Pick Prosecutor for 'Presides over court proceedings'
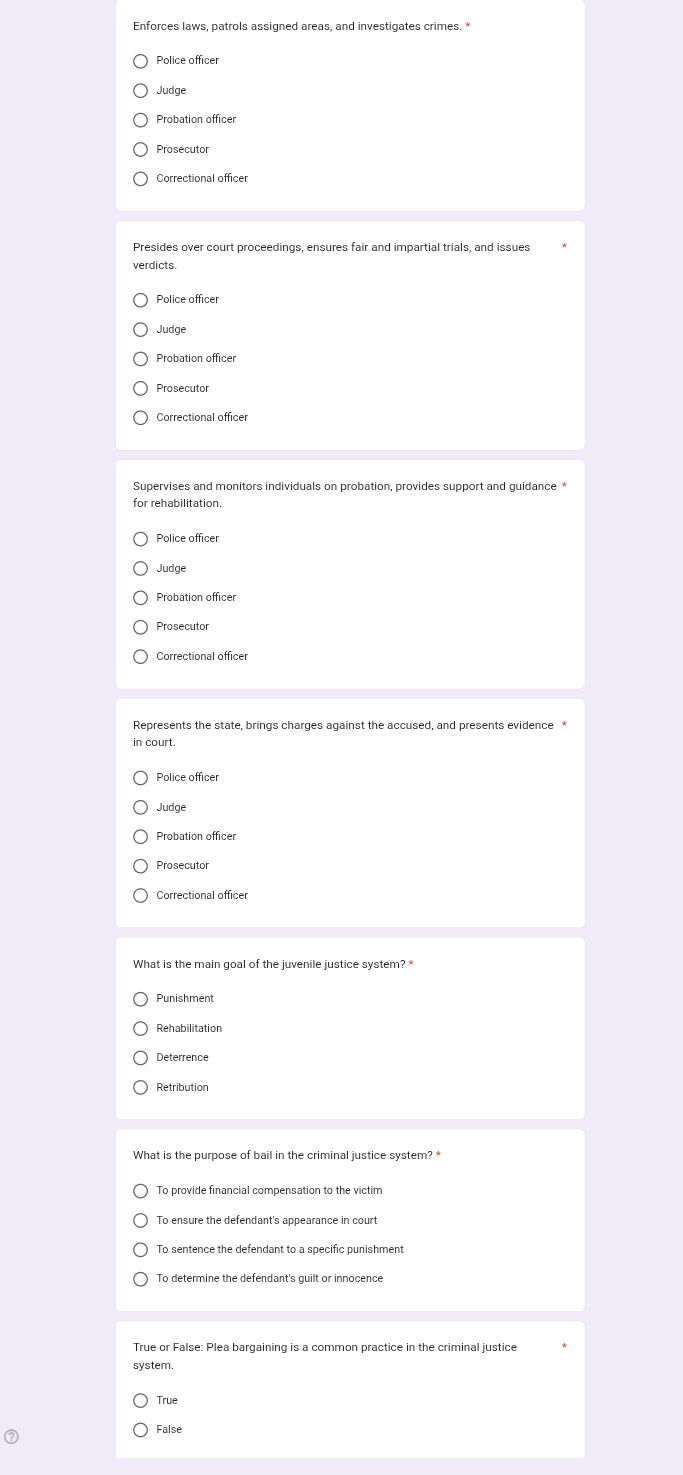Image resolution: width=683 pixels, height=1475 pixels. pyautogui.click(x=141, y=388)
